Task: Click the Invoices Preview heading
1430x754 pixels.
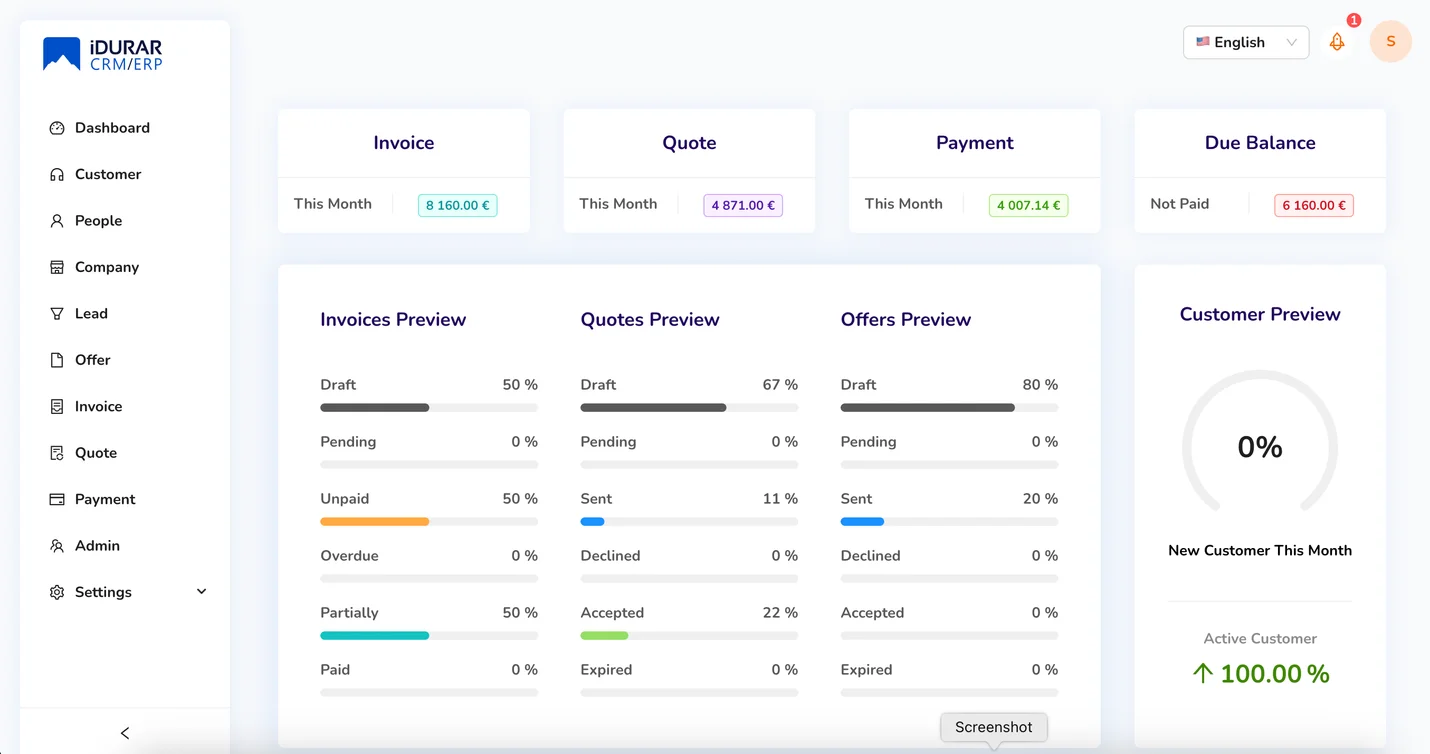Action: pyautogui.click(x=393, y=320)
